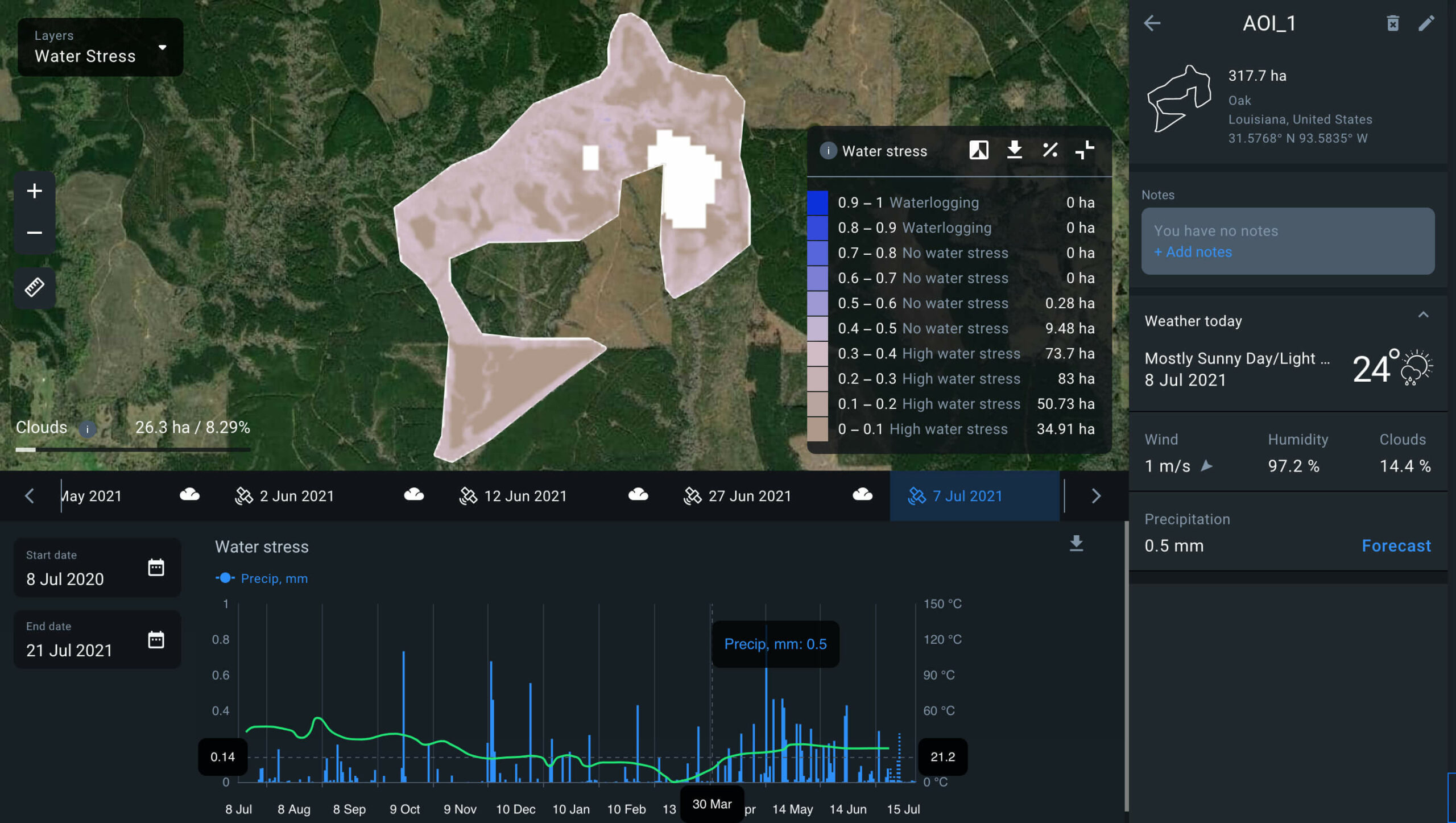Click the 26.3 ha / 8.29% clouds value
Viewport: 1456px width, 823px height.
click(192, 427)
